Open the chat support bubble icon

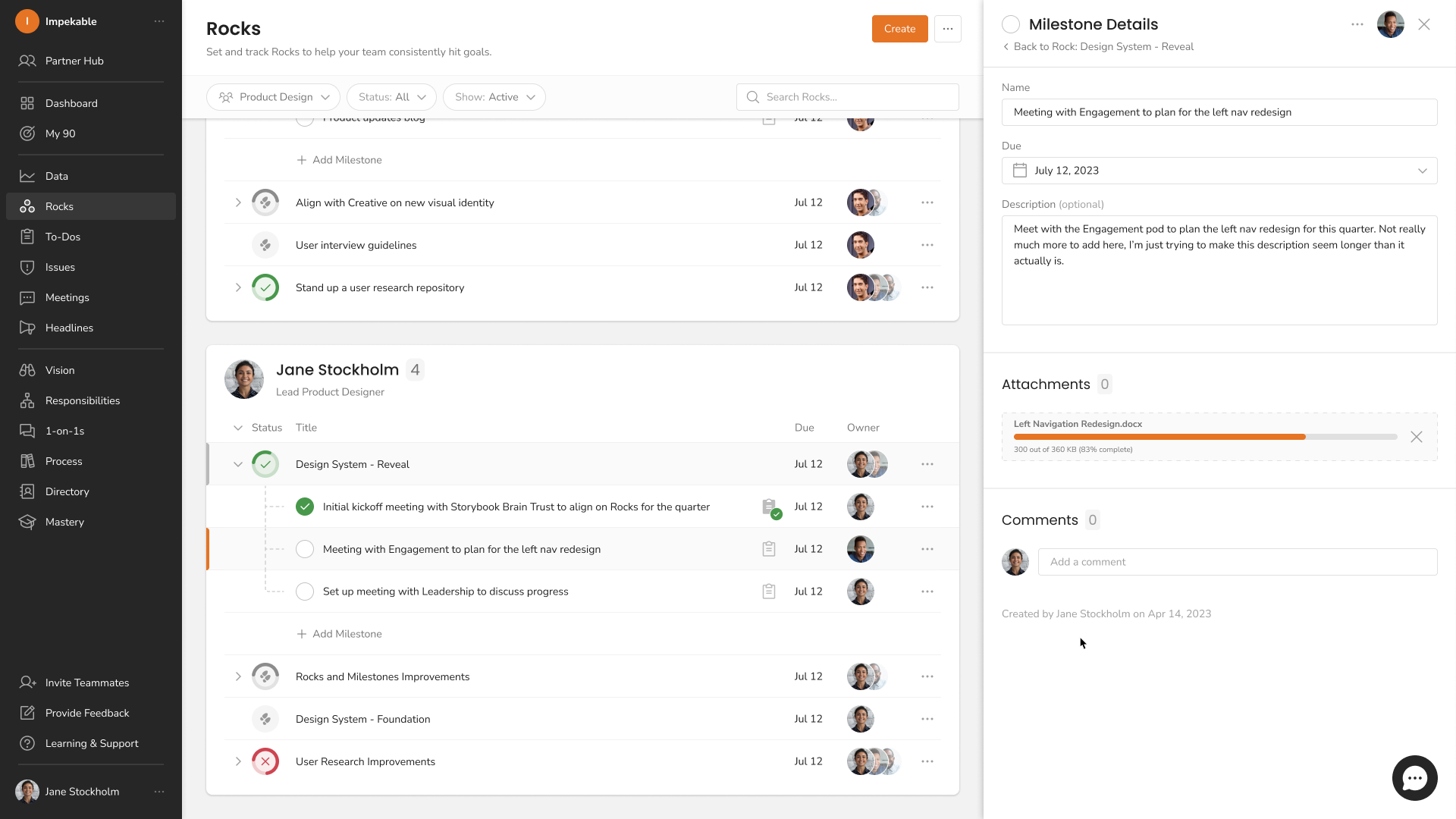(x=1414, y=778)
